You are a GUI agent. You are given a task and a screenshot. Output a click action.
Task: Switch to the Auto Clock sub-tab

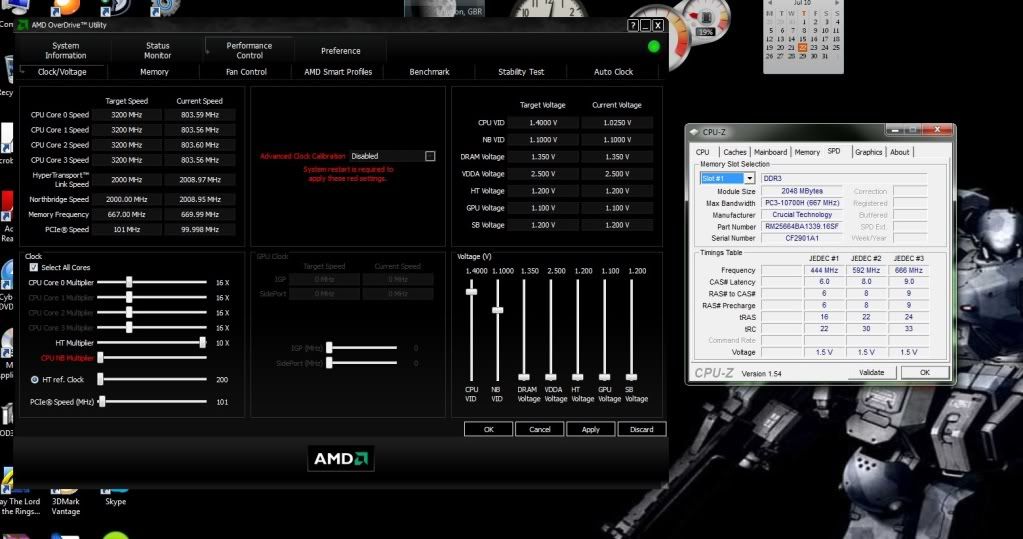click(613, 72)
